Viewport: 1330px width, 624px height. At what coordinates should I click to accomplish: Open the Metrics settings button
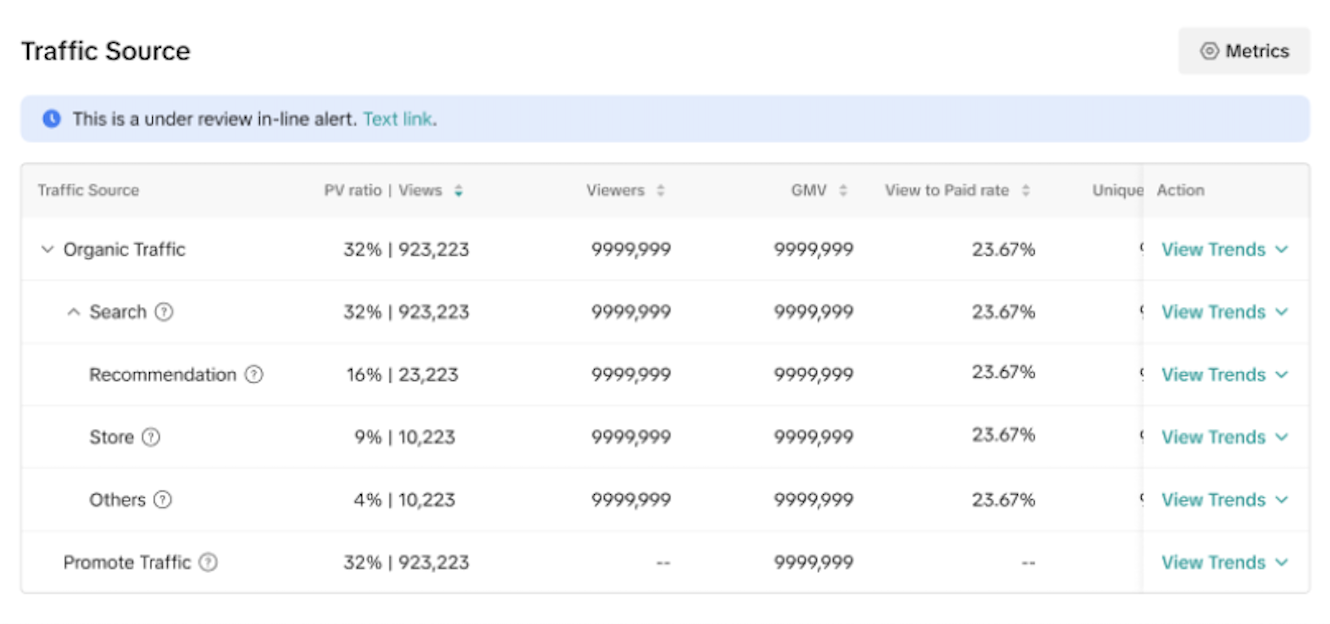(x=1243, y=51)
